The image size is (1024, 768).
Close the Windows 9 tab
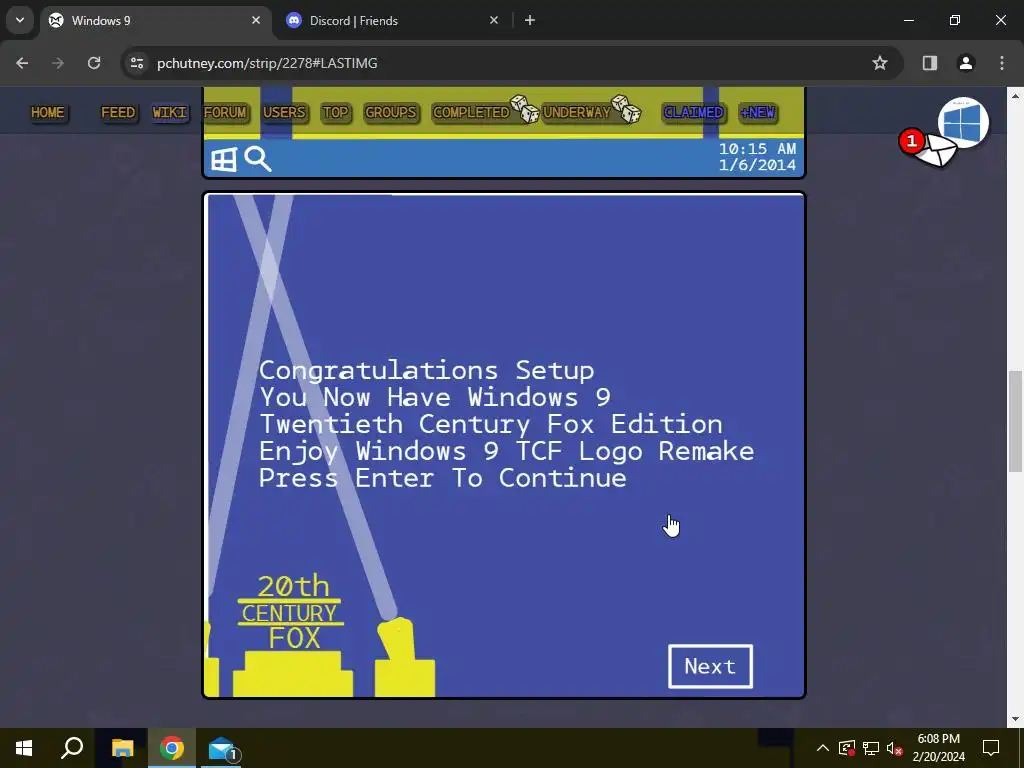[256, 20]
